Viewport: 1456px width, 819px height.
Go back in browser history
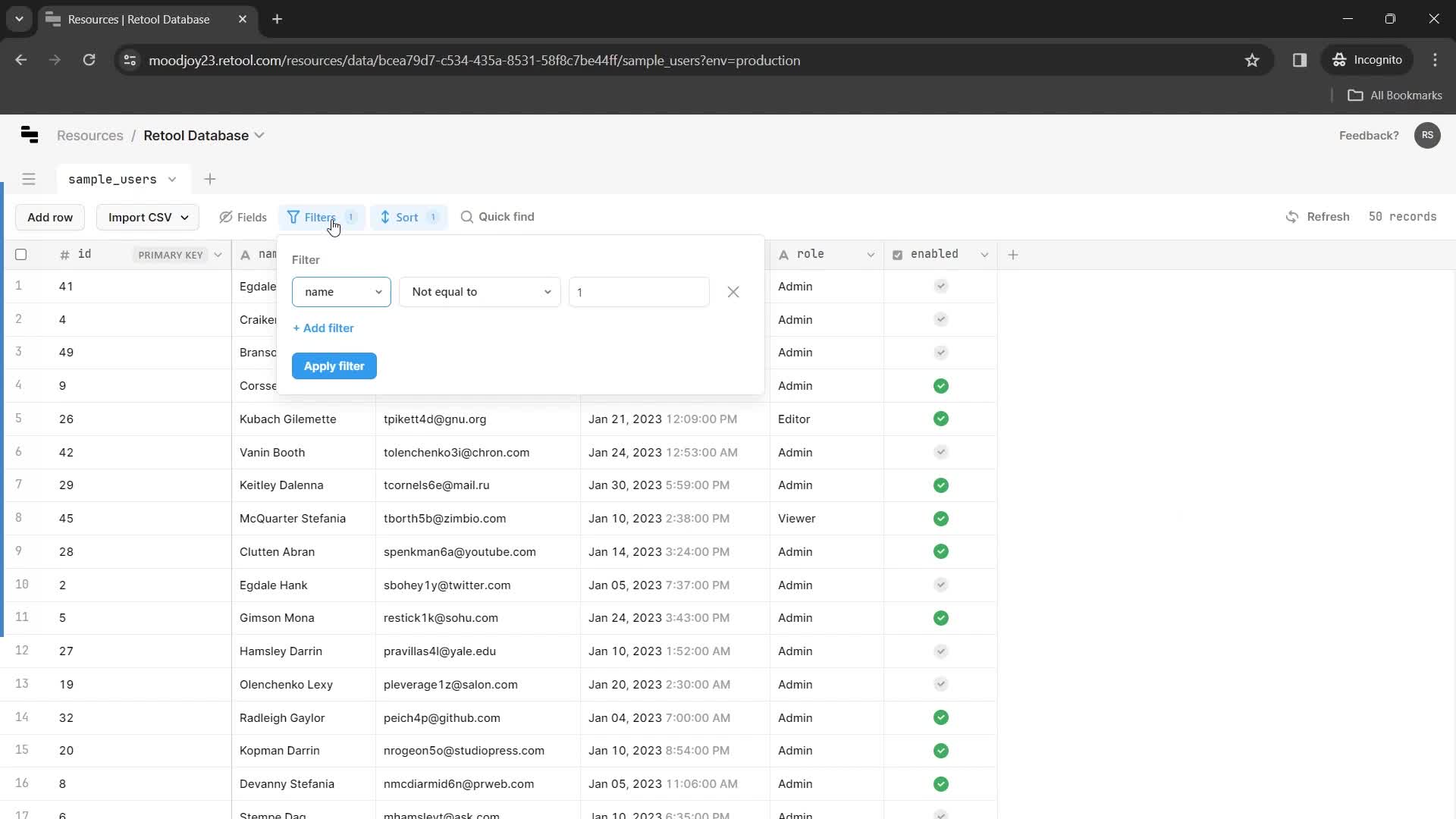click(x=21, y=60)
